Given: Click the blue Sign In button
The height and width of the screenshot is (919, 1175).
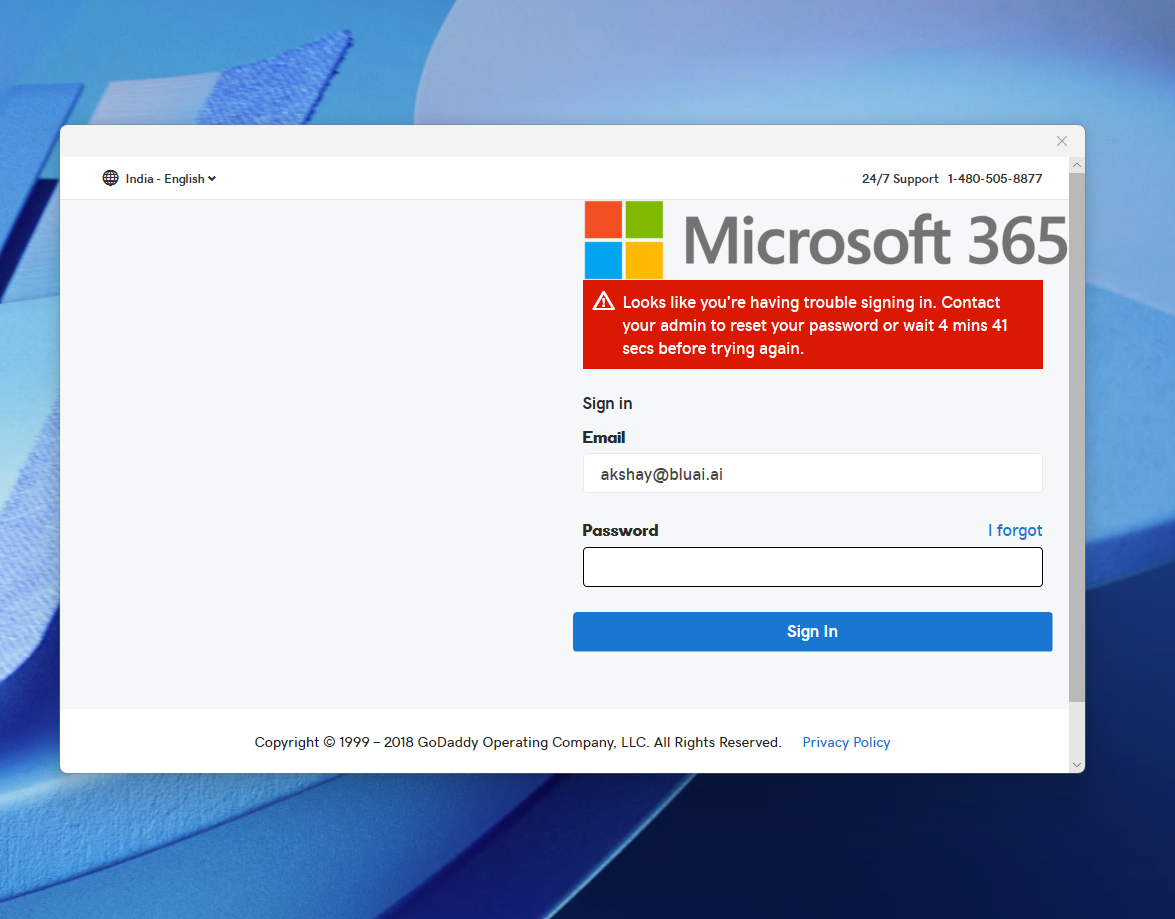Looking at the screenshot, I should 812,631.
